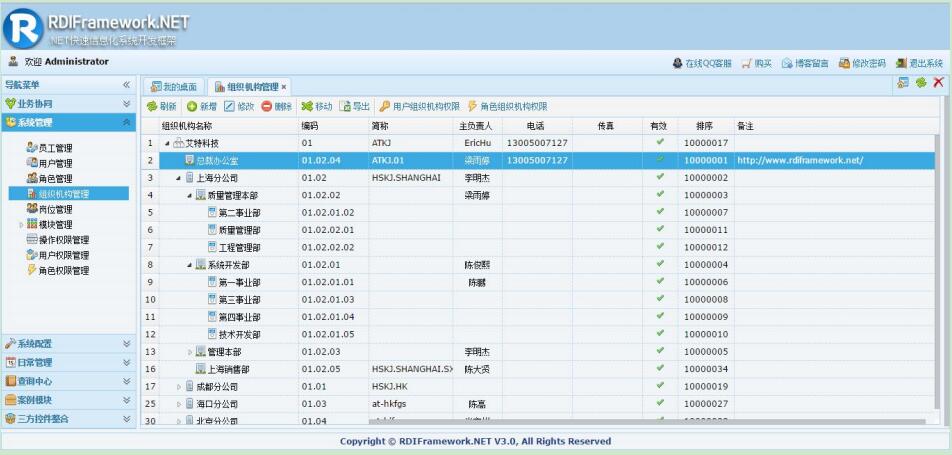Image resolution: width=952 pixels, height=455 pixels.
Task: Switch to the 我的桌面 tab
Action: pyautogui.click(x=174, y=87)
